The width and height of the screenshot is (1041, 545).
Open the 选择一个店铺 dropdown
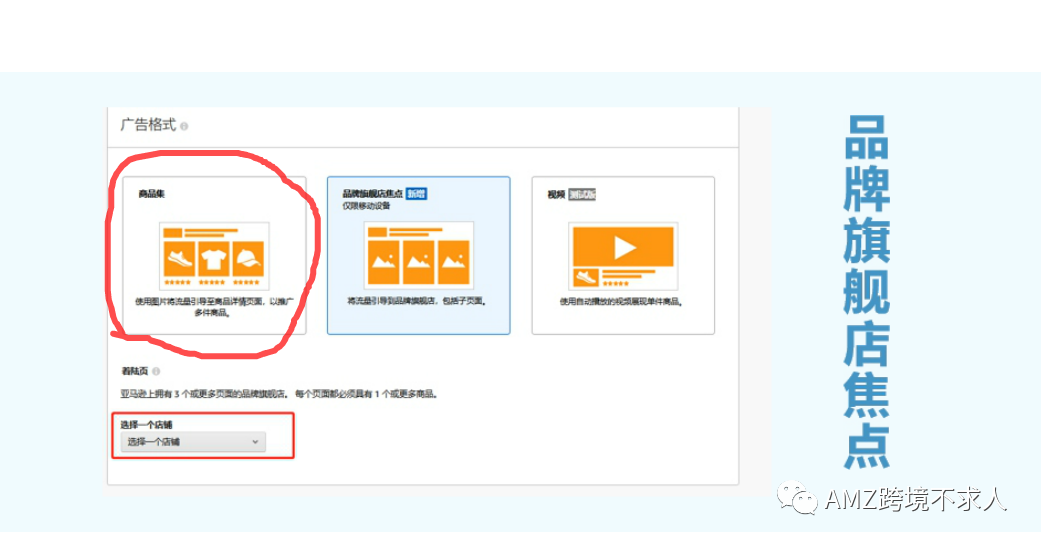point(193,442)
